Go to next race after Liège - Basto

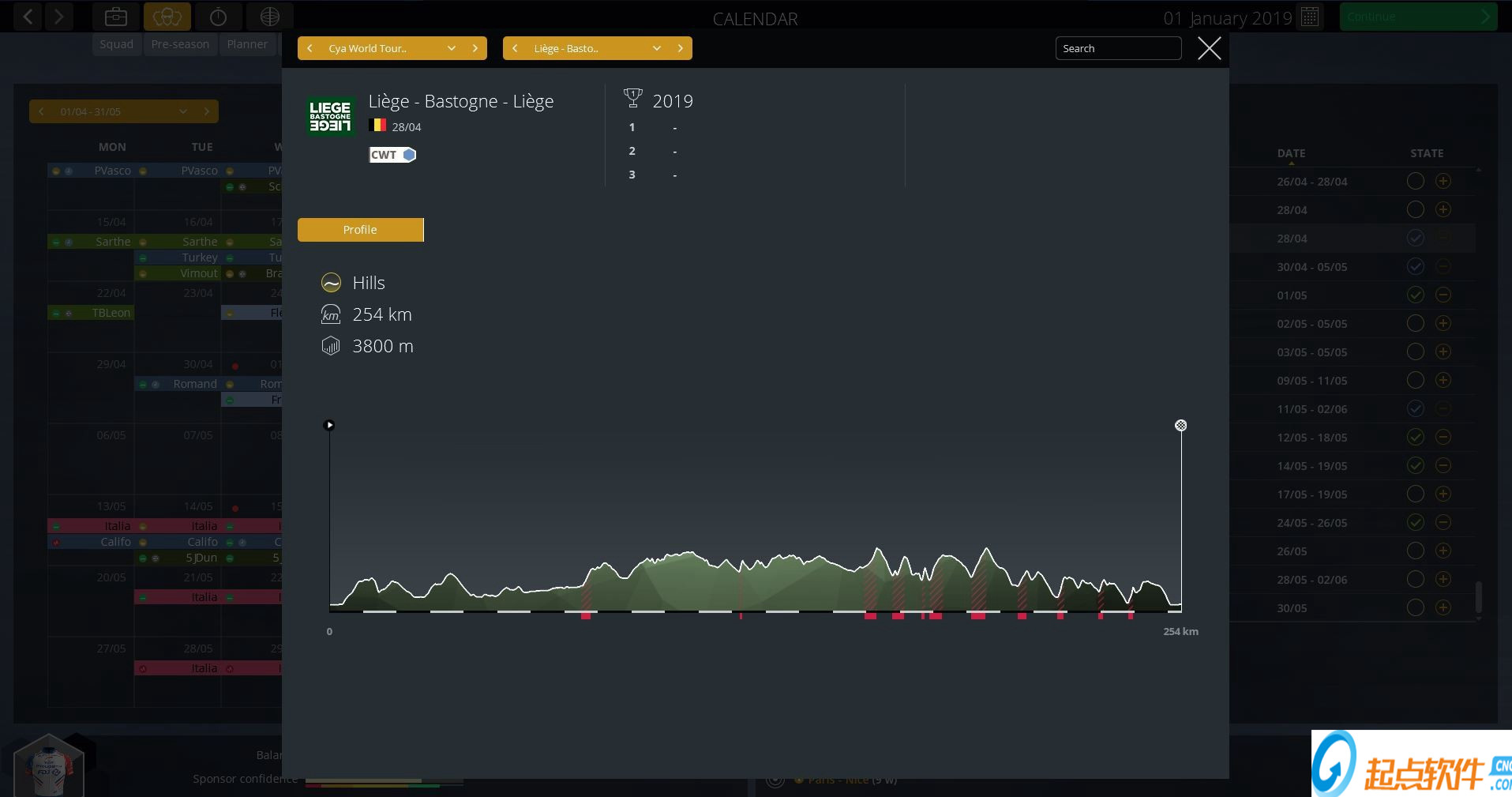click(x=680, y=48)
